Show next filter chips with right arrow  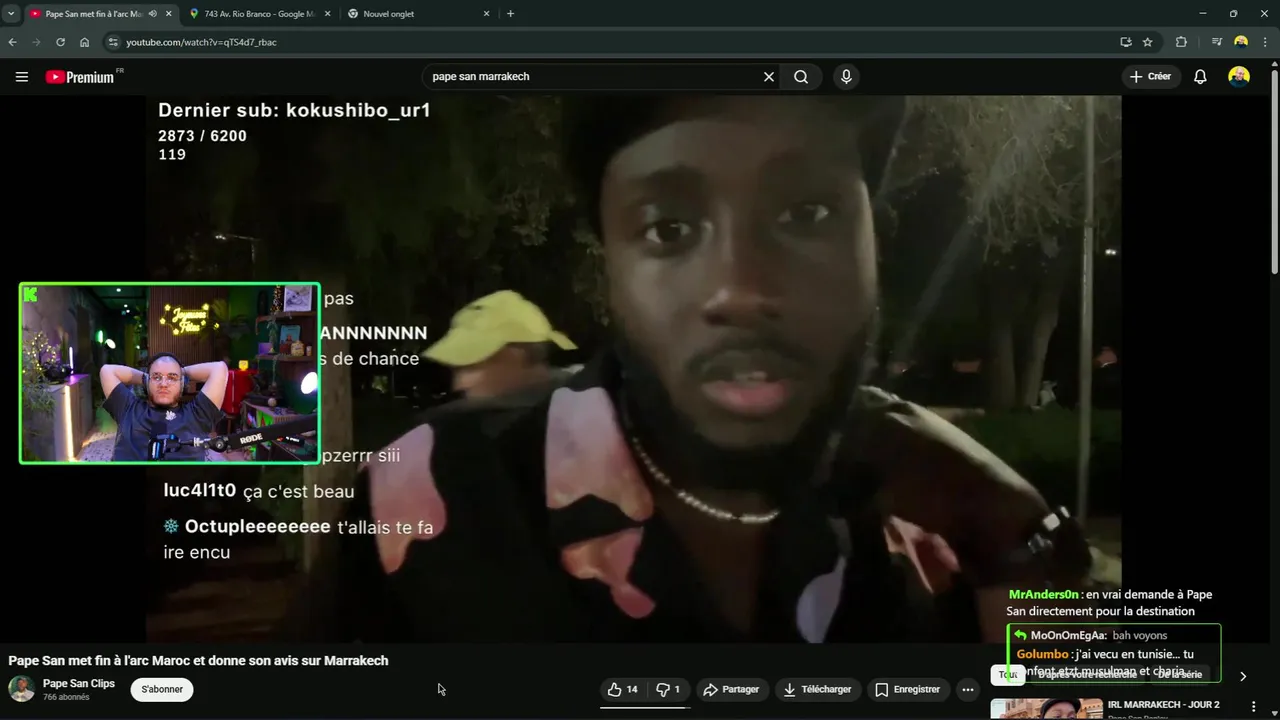point(1243,676)
